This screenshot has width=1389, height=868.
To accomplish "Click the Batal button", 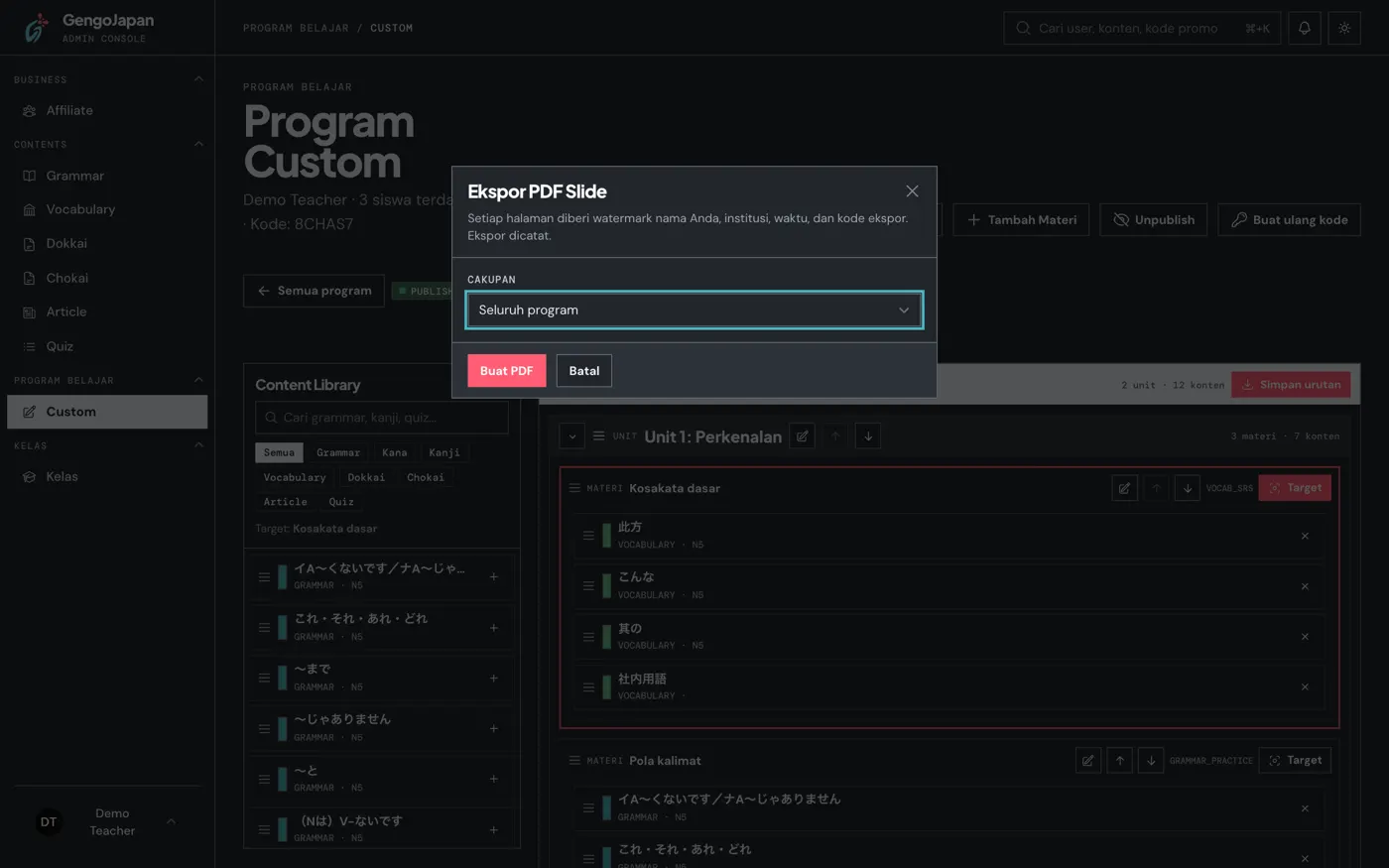I will pos(584,371).
